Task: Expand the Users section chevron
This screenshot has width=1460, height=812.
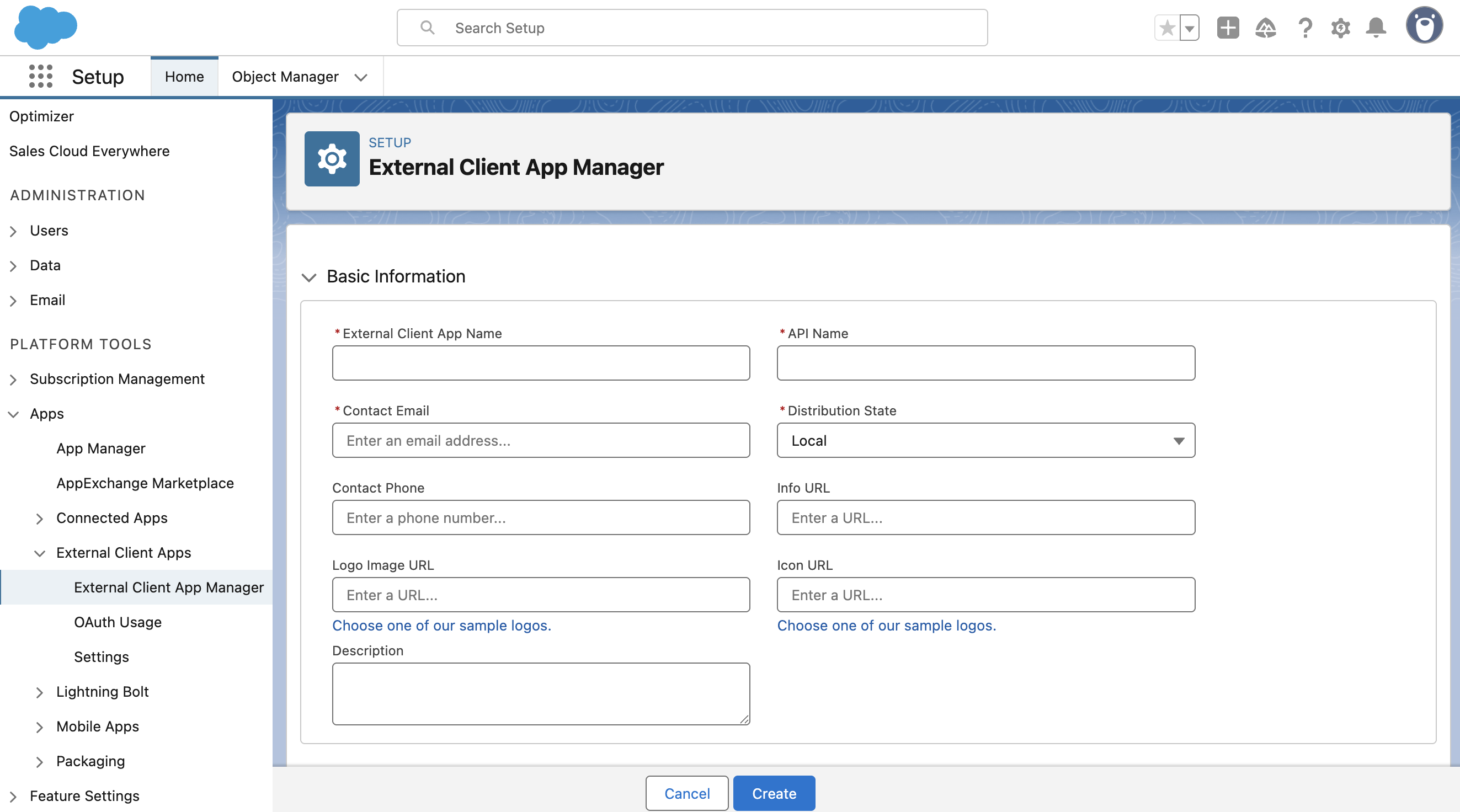Action: coord(13,231)
